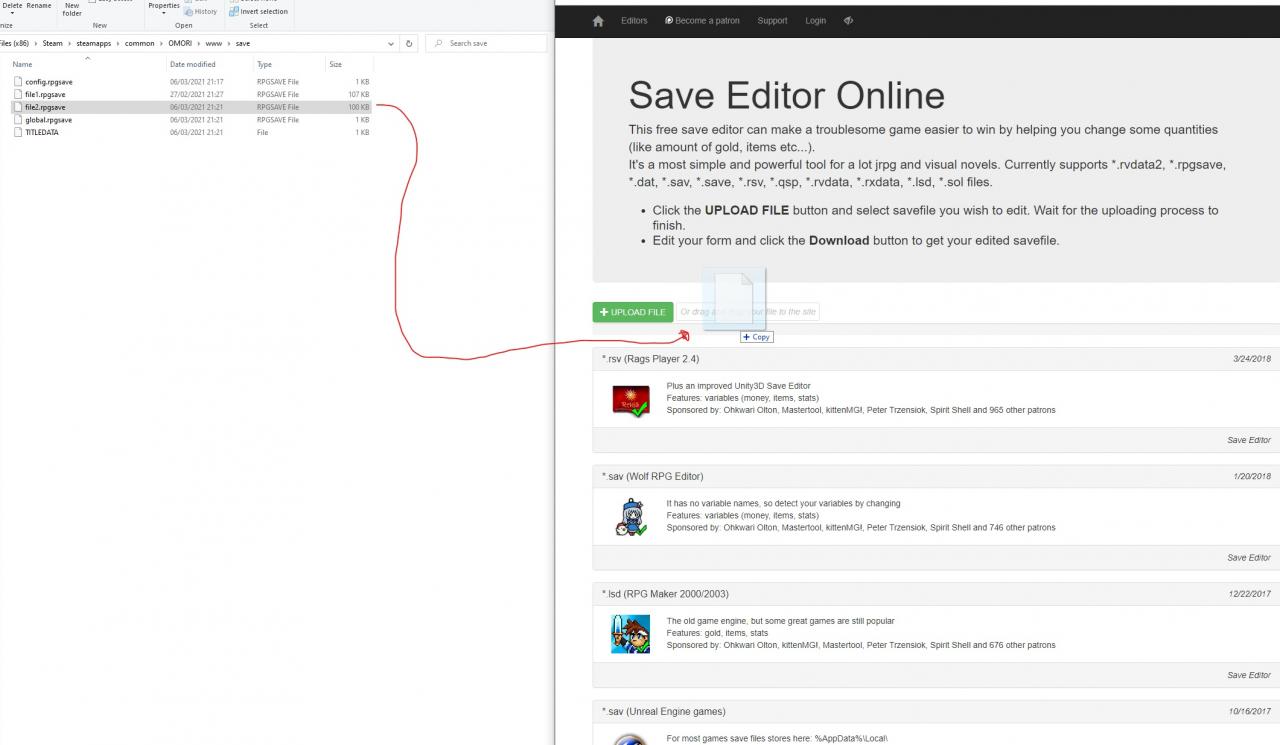The image size is (1280, 745).
Task: Select the file2.rpgsave file icon
Action: 18,107
